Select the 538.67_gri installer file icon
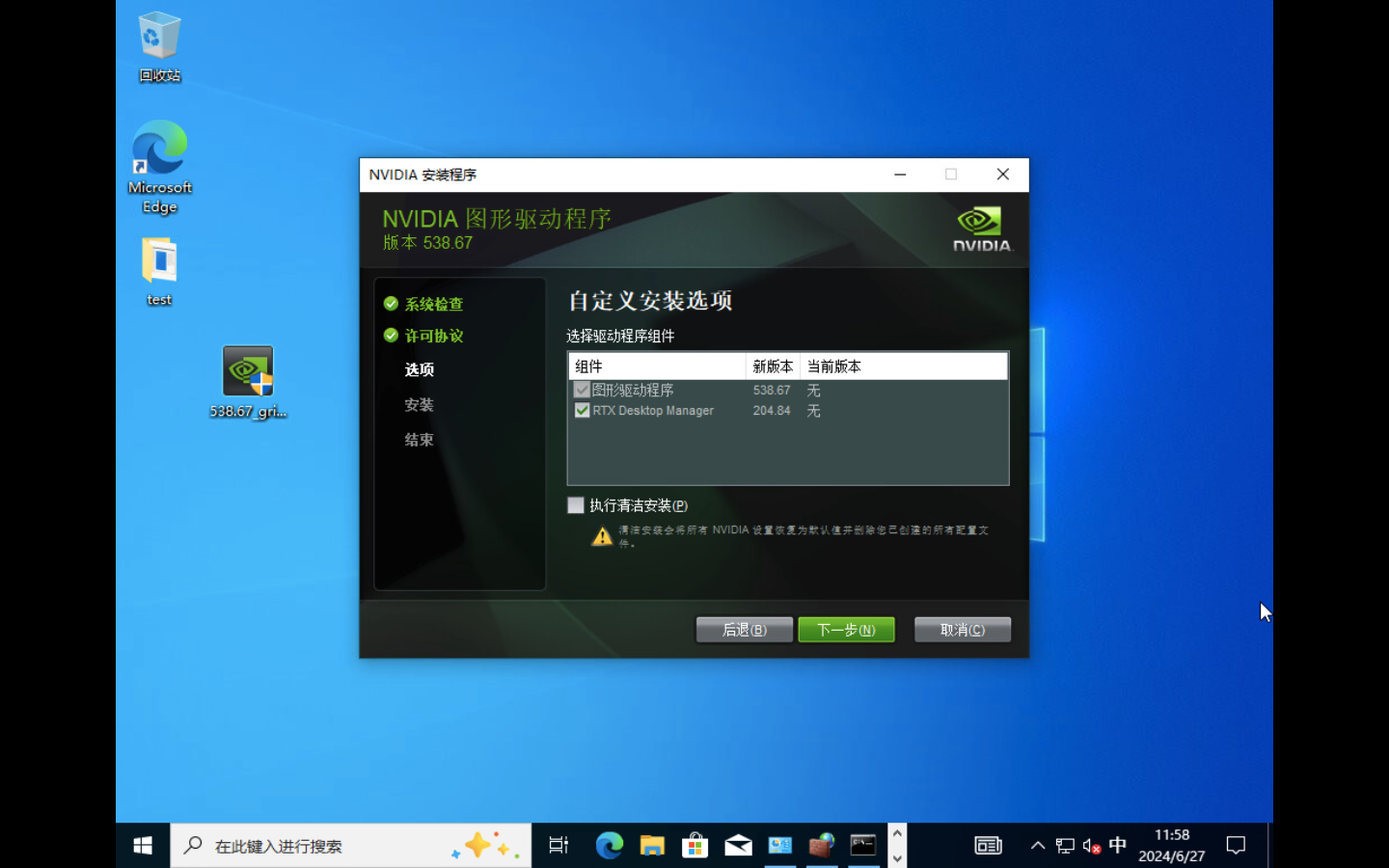The image size is (1389, 868). (248, 382)
